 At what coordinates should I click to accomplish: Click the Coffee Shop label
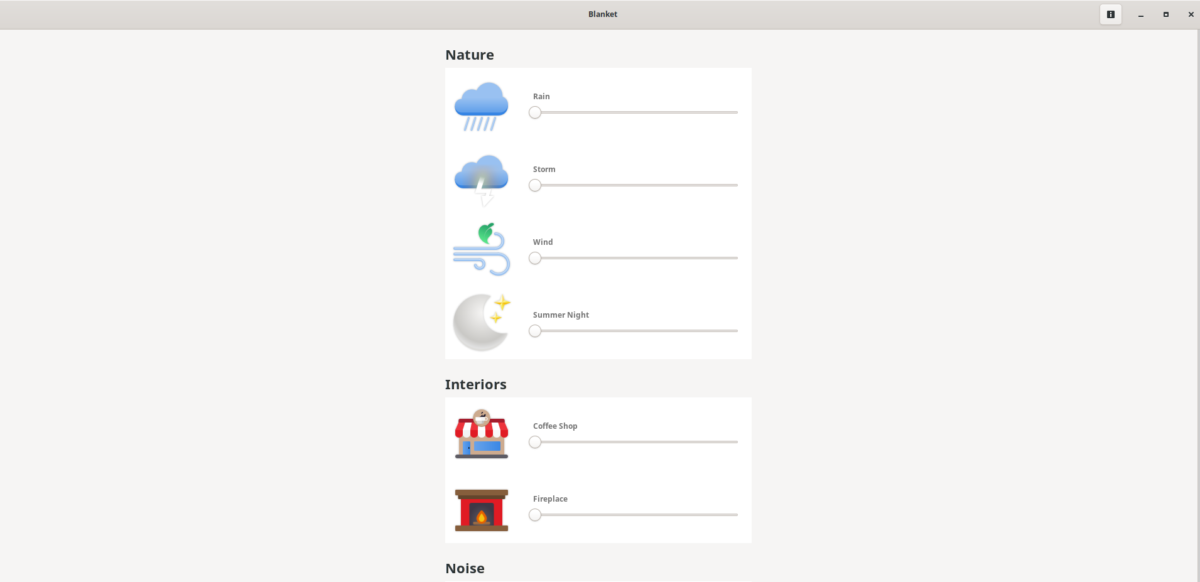[555, 426]
